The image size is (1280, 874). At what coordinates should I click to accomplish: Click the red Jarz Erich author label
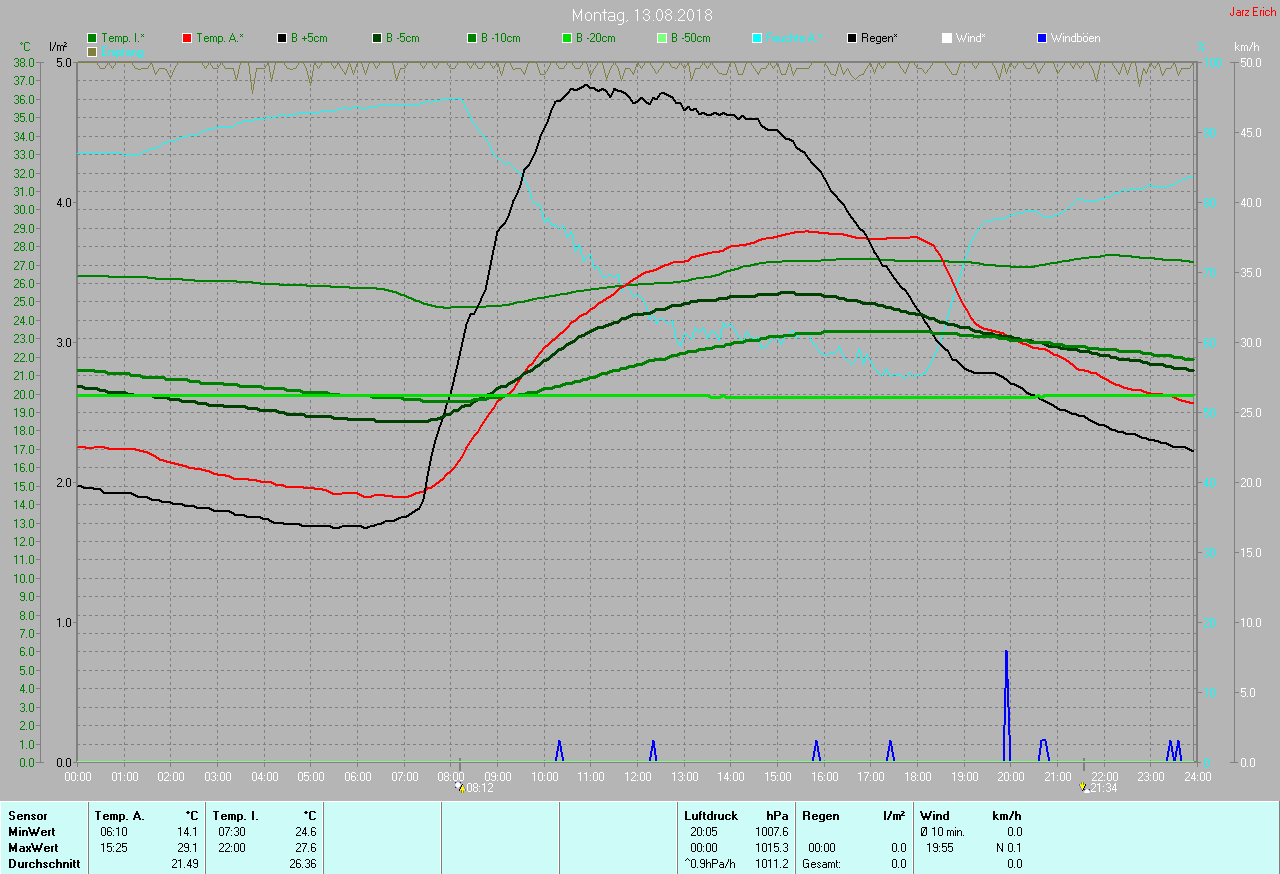(x=1252, y=12)
